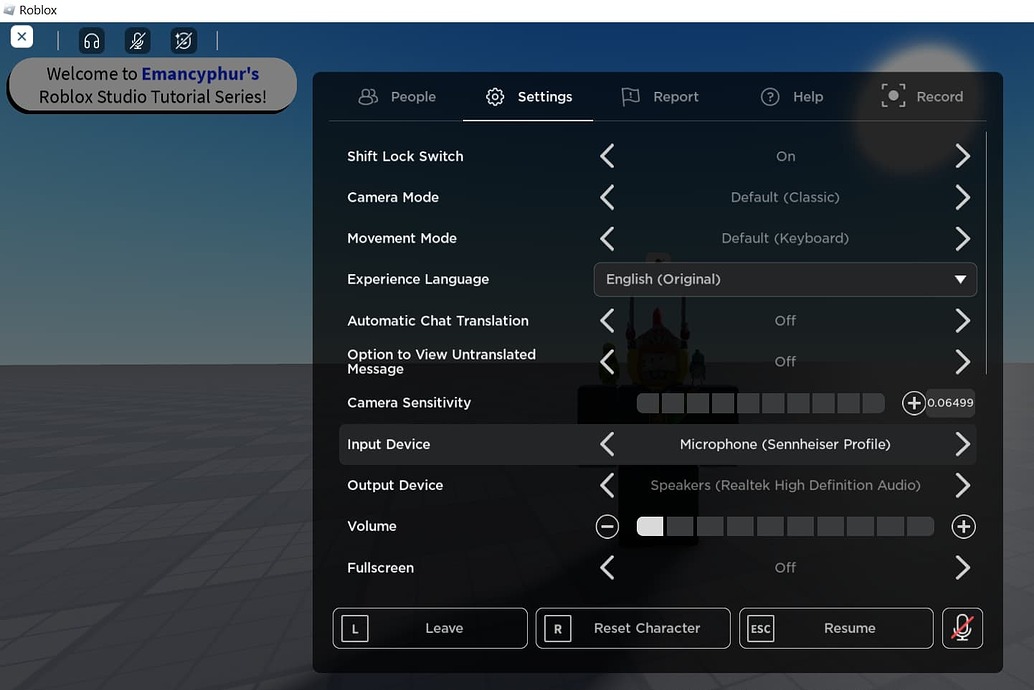Enable the camera icon in top toolbar
The width and height of the screenshot is (1034, 690).
(x=183, y=40)
